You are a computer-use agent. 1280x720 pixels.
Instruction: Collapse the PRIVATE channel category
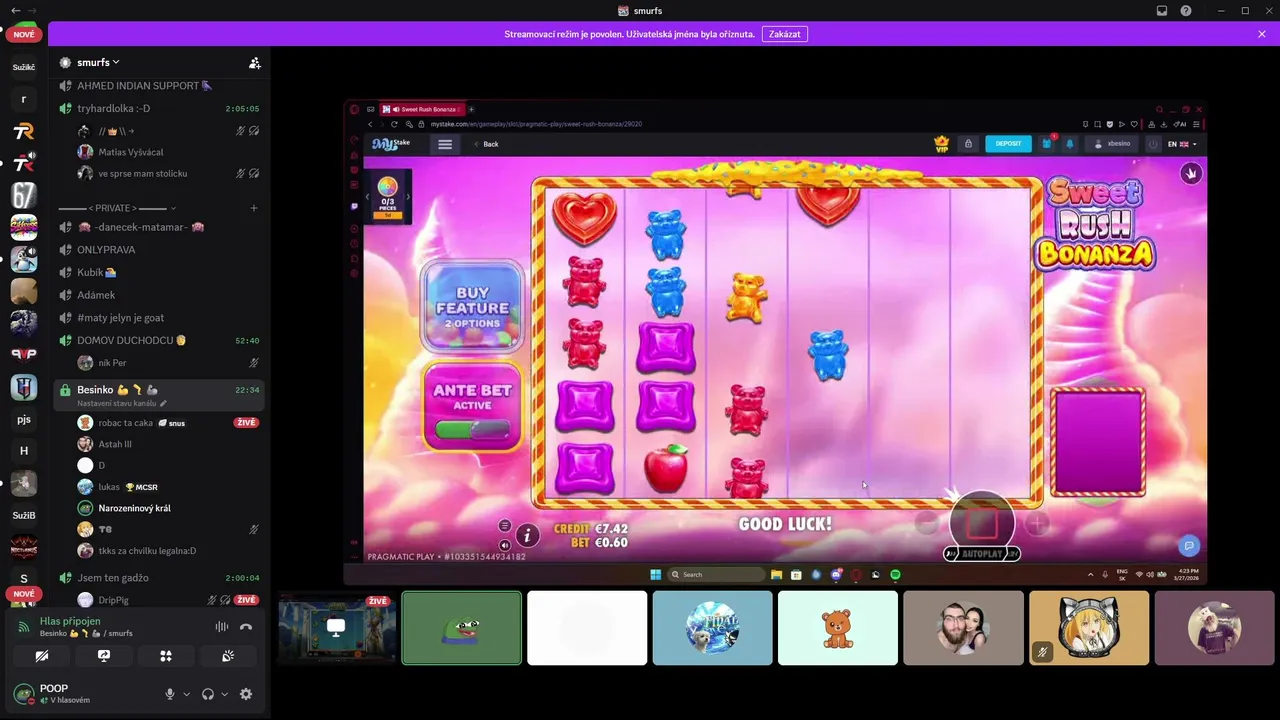[x=117, y=208]
